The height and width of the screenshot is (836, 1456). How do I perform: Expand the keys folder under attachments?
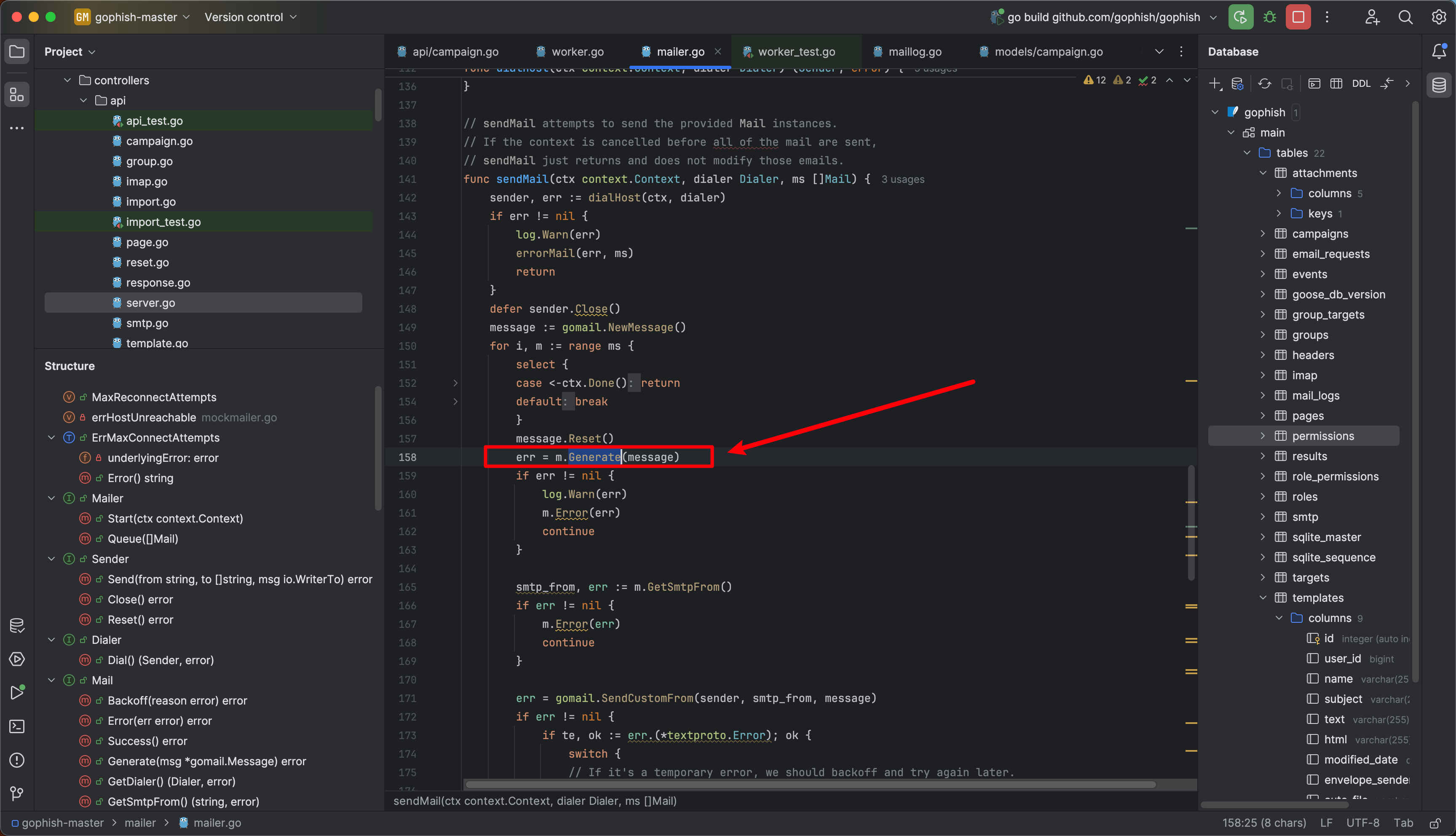[1279, 213]
